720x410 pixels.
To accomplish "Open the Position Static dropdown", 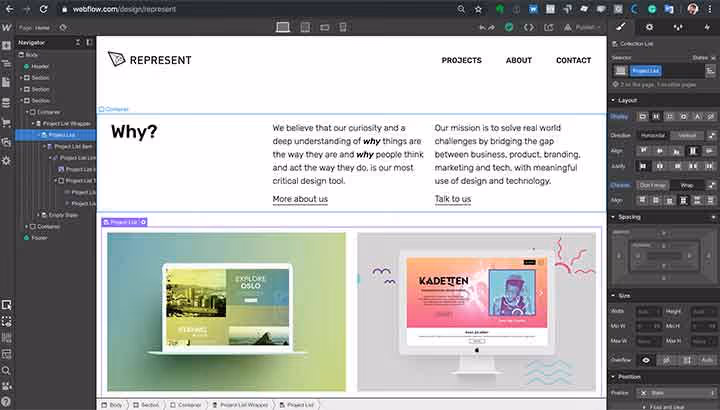I will pos(676,393).
